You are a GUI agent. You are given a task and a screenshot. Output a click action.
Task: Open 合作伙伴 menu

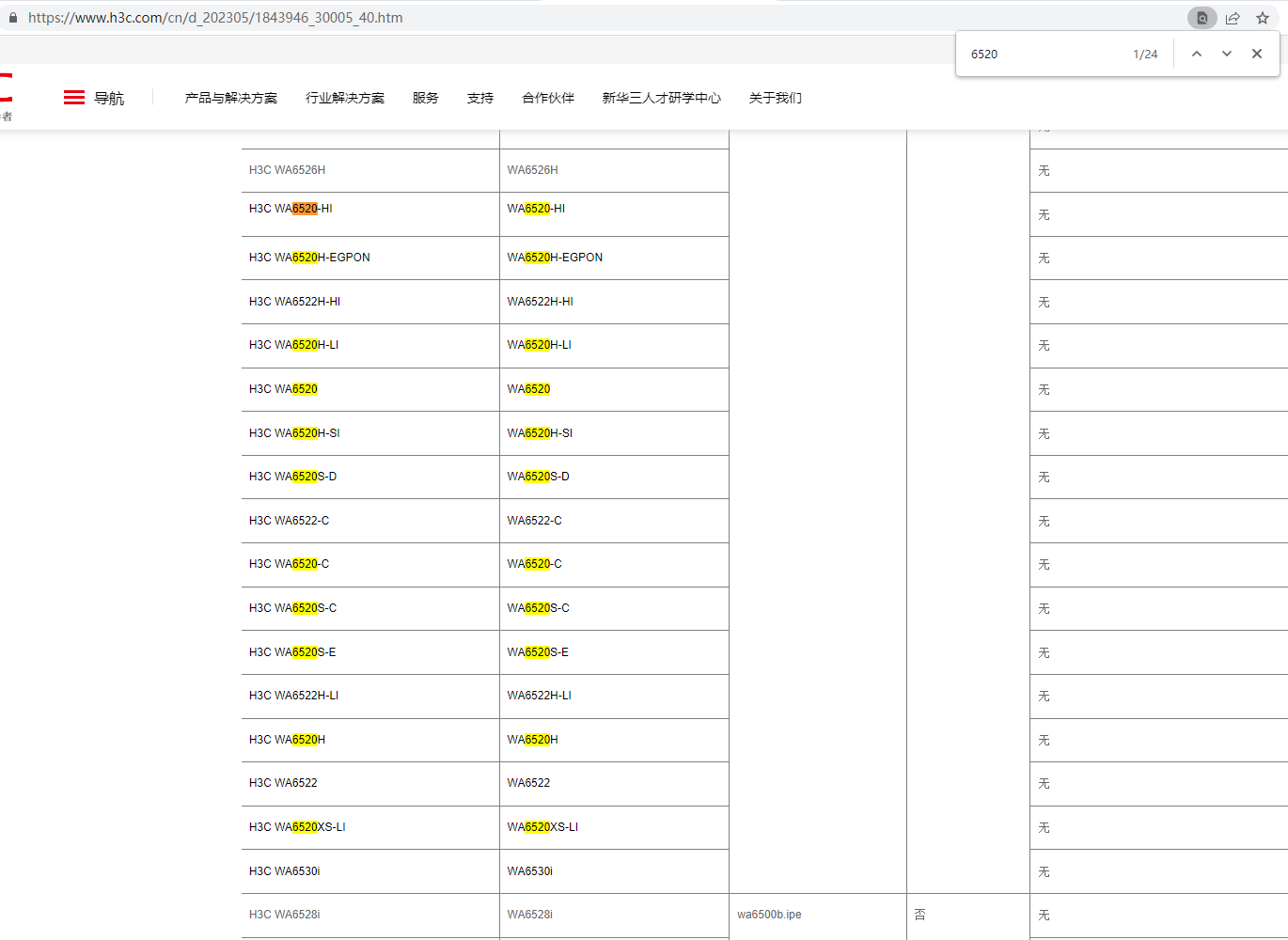(x=548, y=98)
